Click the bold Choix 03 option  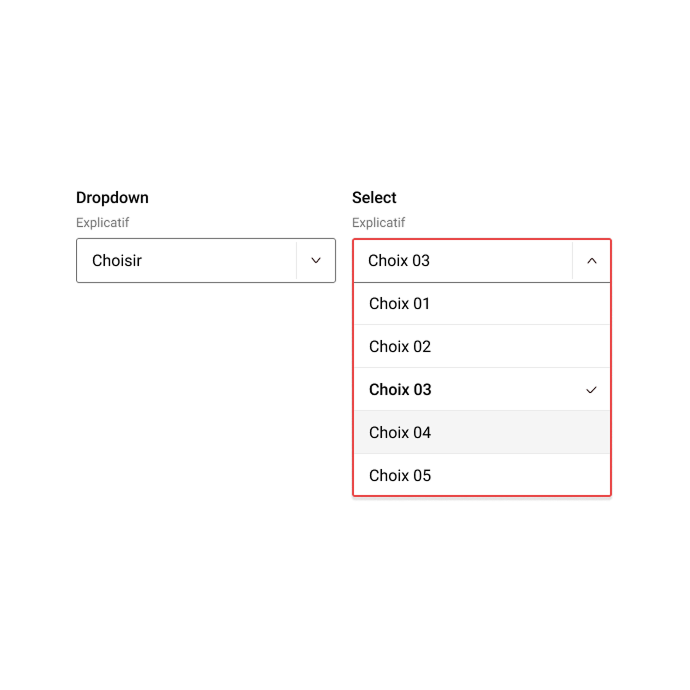pos(400,390)
